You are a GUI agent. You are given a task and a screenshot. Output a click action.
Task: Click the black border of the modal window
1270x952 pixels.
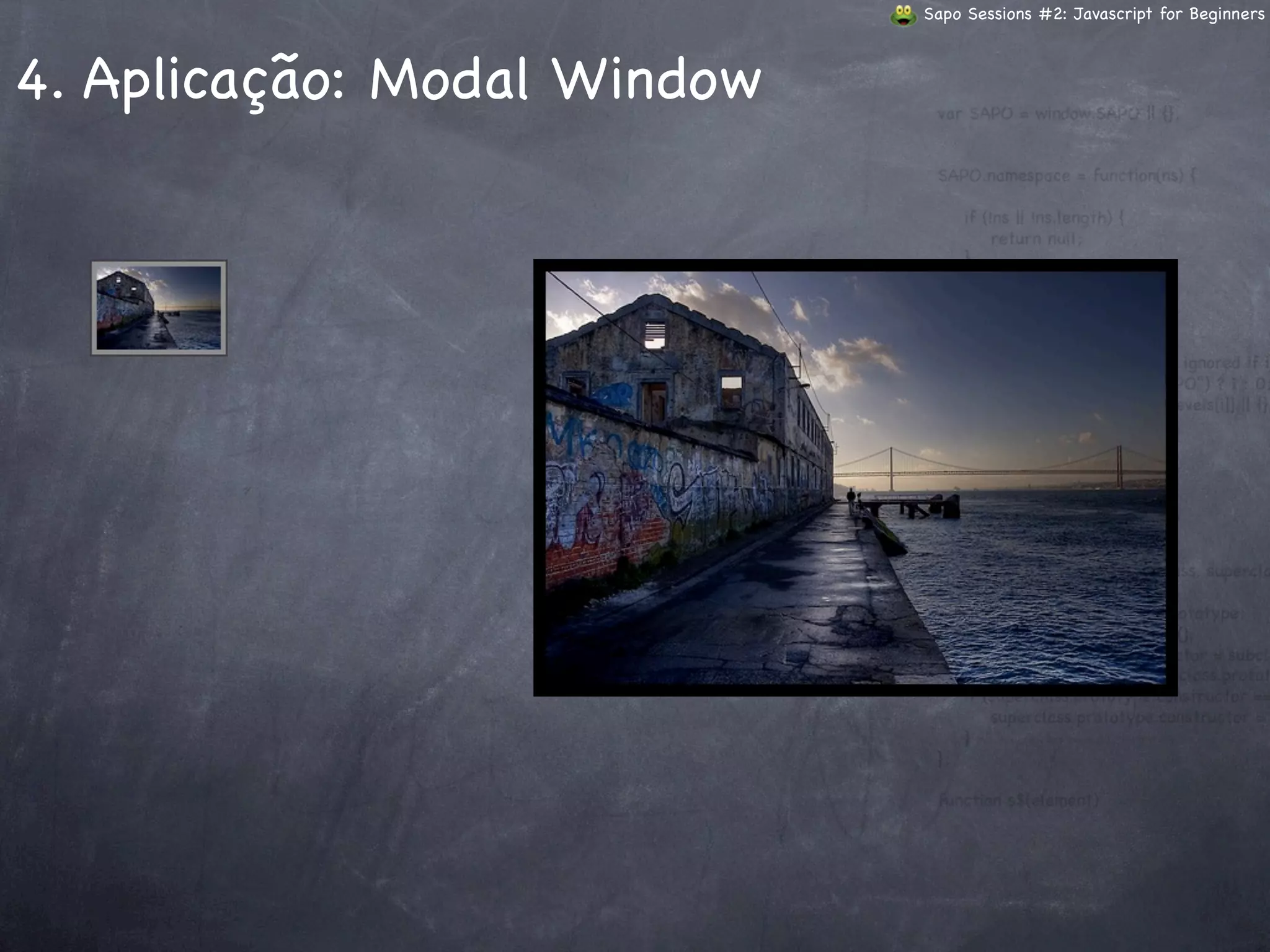click(856, 265)
